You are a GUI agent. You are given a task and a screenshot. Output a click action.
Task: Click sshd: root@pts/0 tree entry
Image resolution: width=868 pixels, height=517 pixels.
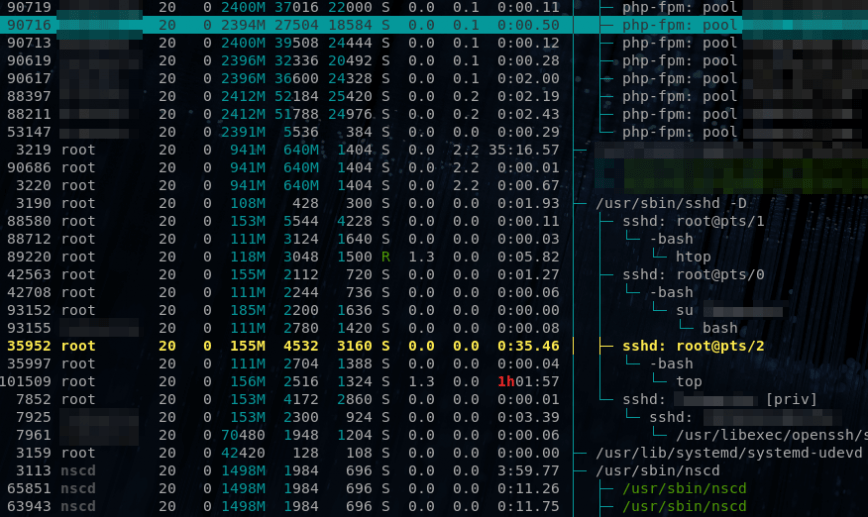click(x=693, y=275)
